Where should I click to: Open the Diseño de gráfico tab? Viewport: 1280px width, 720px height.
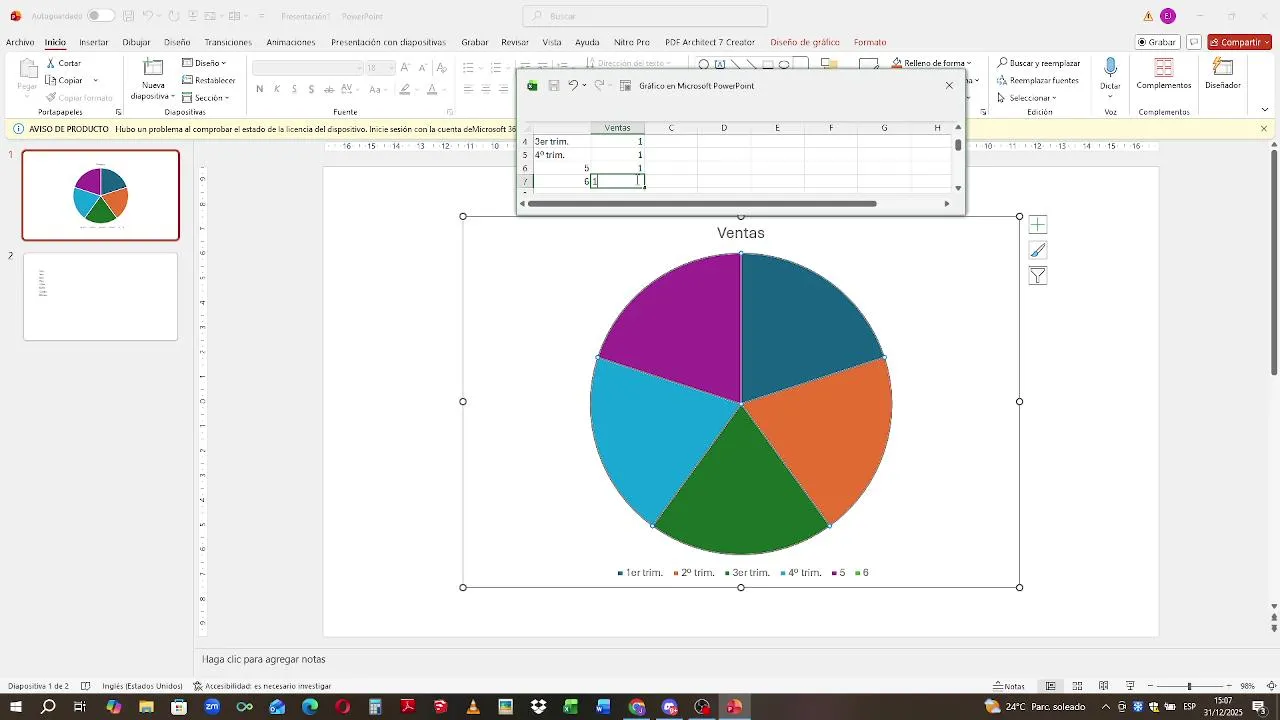[x=805, y=42]
